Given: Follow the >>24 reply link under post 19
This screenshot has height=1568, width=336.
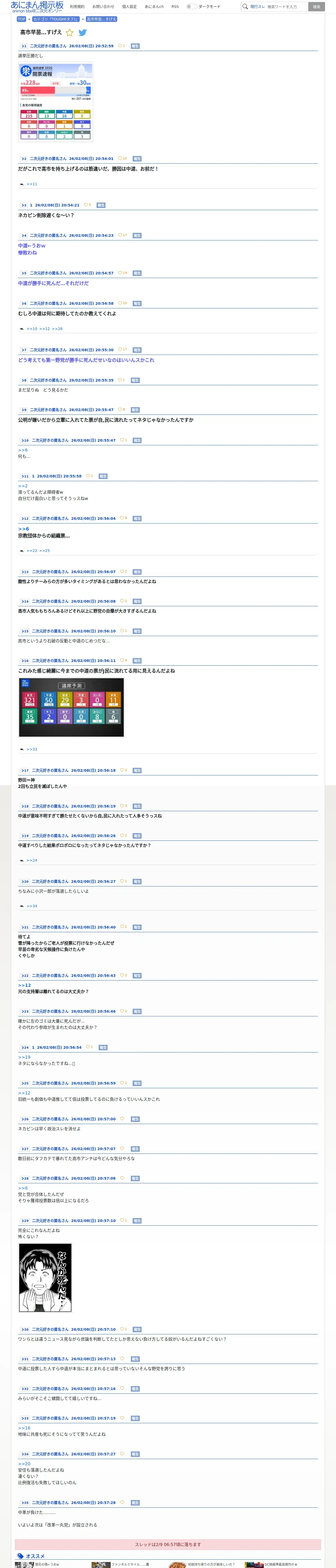Looking at the screenshot, I should pyautogui.click(x=32, y=860).
